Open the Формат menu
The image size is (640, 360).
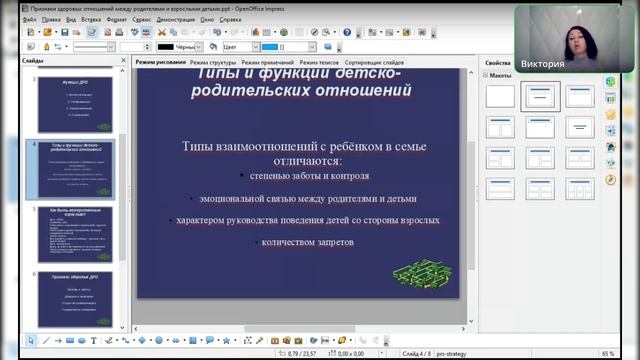click(x=116, y=20)
